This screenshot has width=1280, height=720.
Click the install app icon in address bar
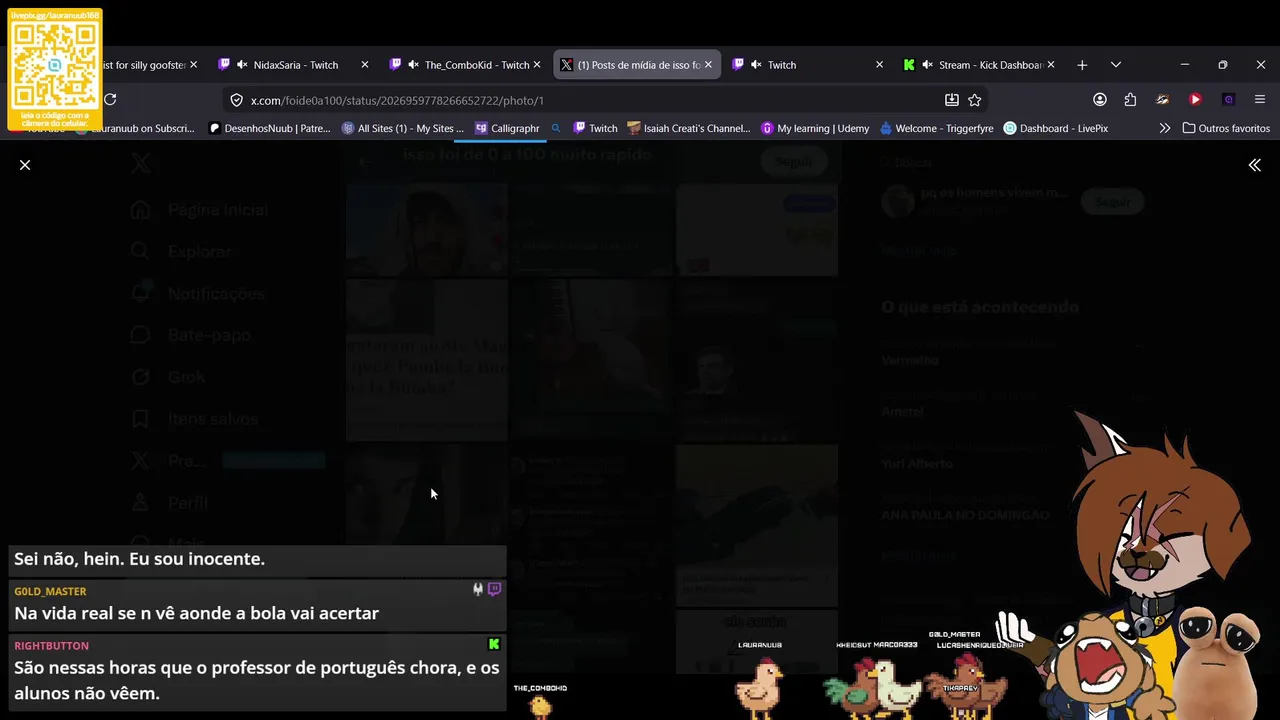[952, 100]
